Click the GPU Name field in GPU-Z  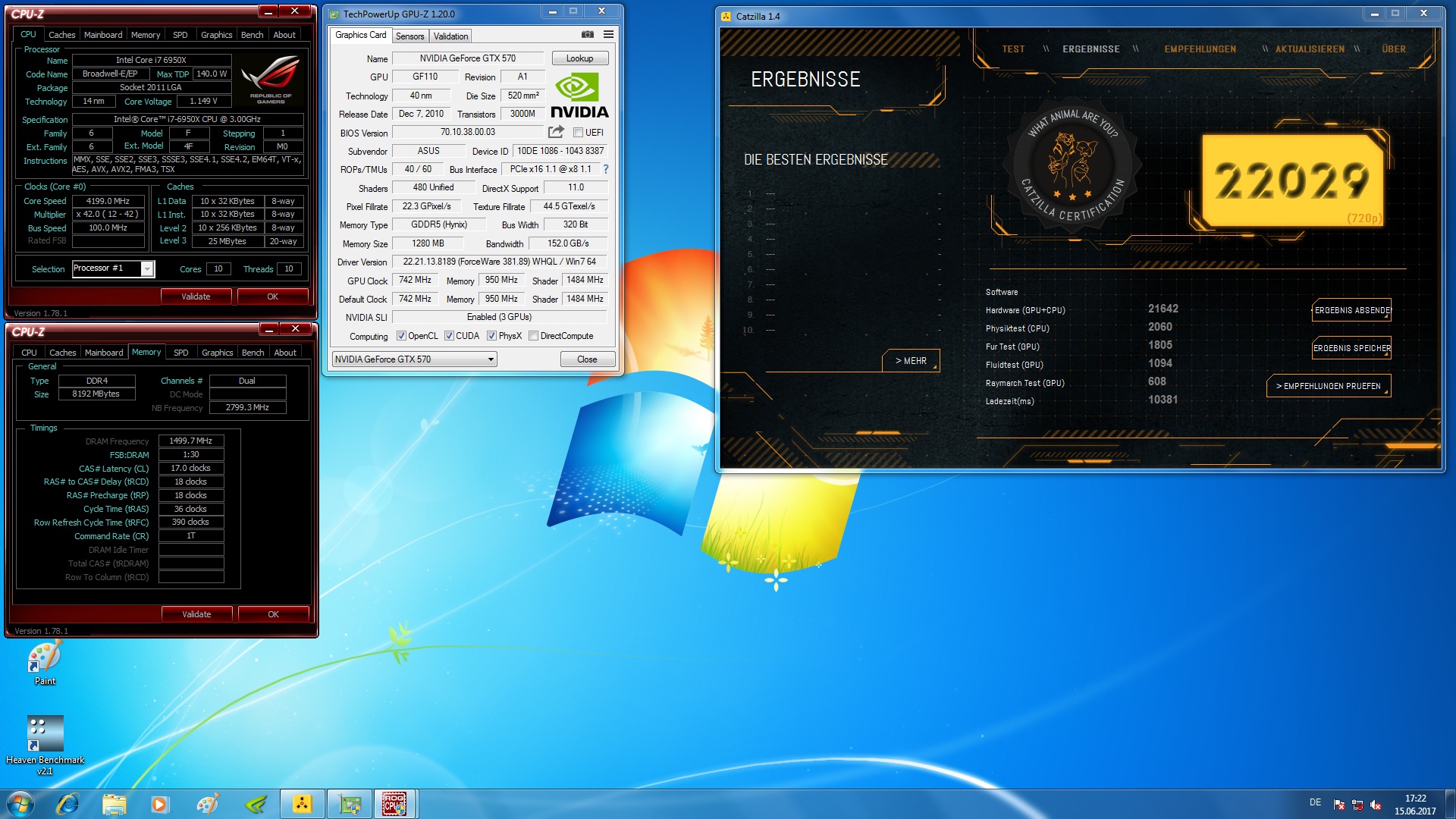tap(468, 58)
